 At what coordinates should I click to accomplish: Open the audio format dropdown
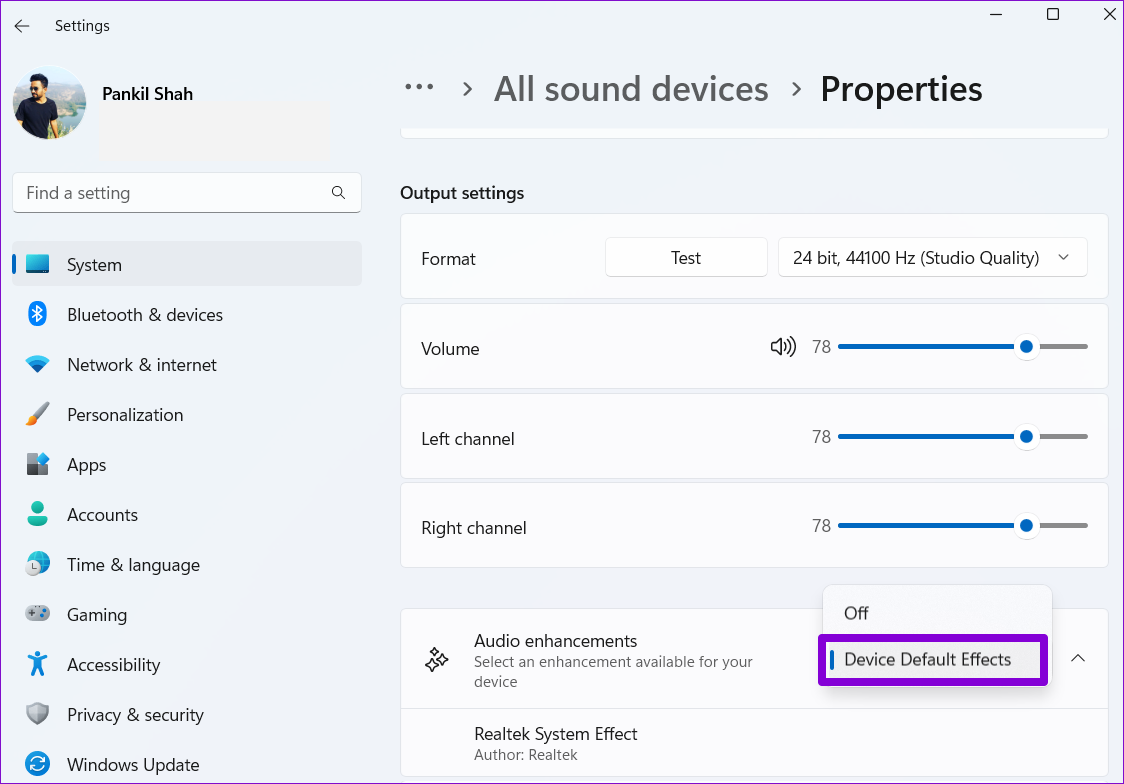point(932,258)
